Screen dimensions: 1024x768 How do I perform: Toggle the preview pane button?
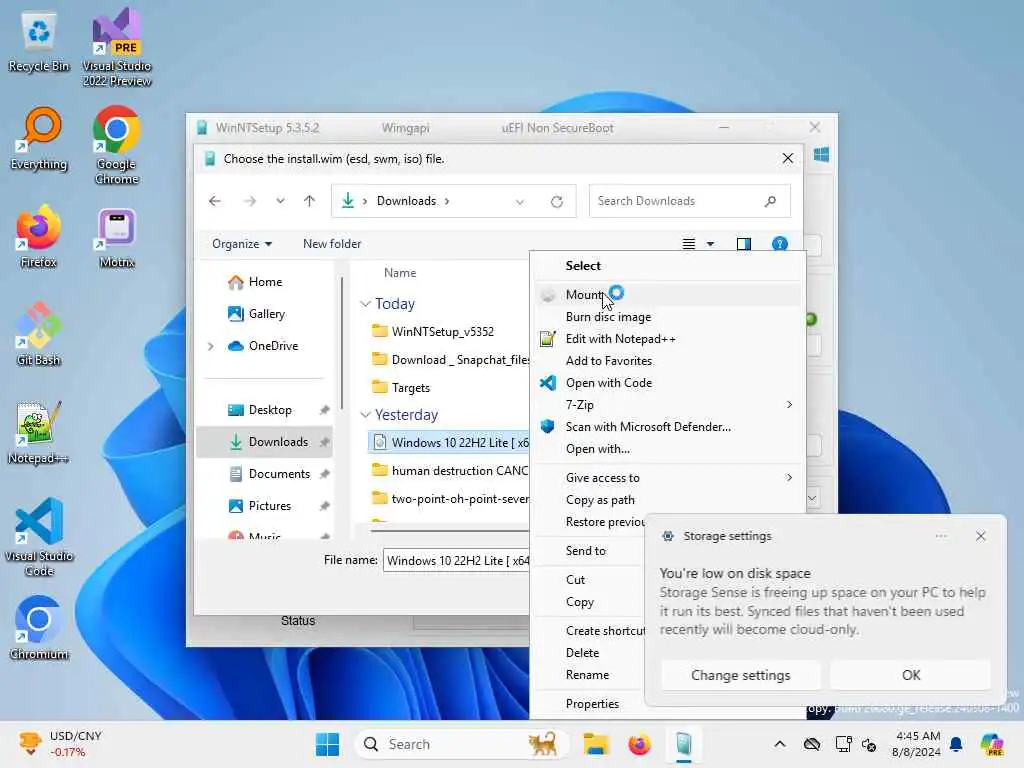(x=743, y=244)
